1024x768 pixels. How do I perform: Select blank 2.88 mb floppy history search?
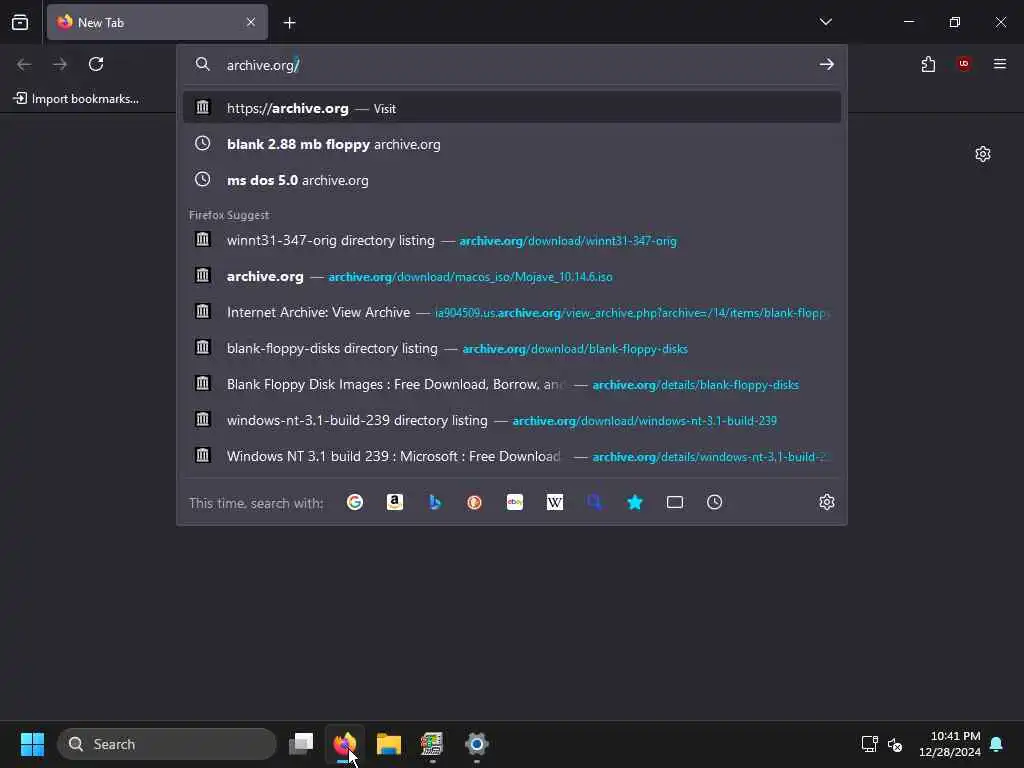[x=512, y=144]
